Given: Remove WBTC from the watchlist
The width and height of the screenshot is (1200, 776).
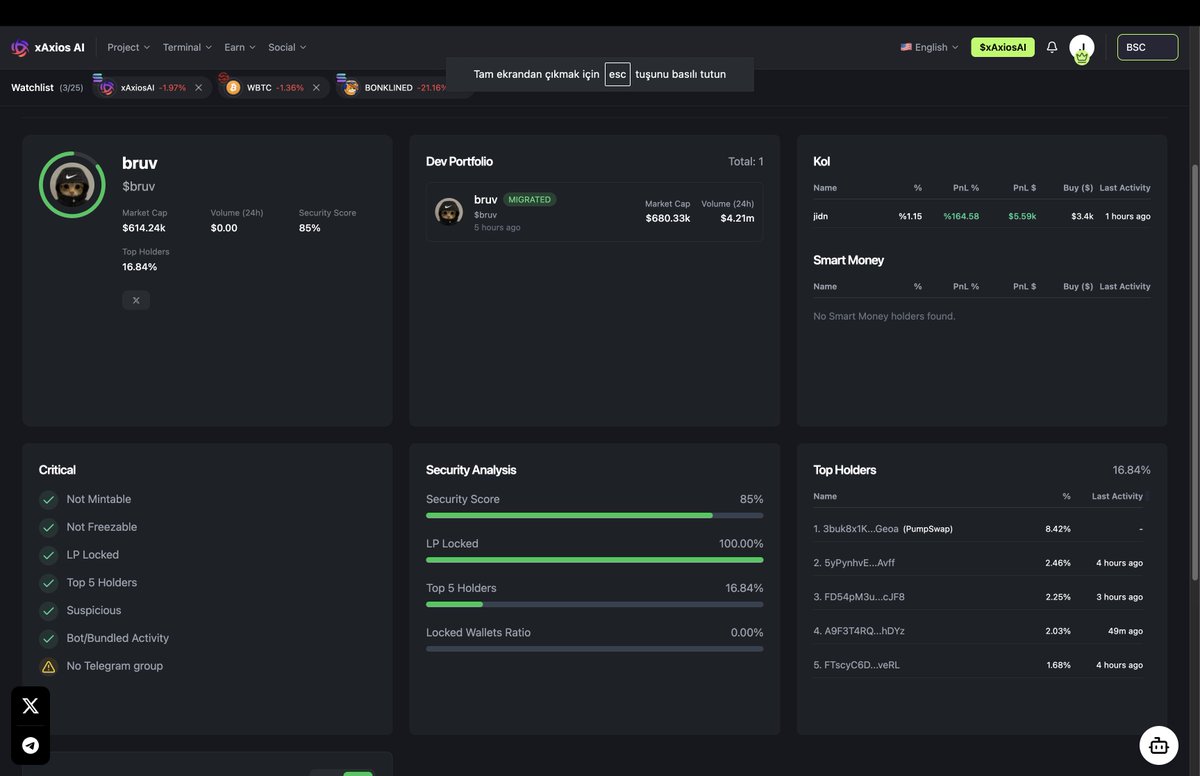Looking at the screenshot, I should click(316, 88).
